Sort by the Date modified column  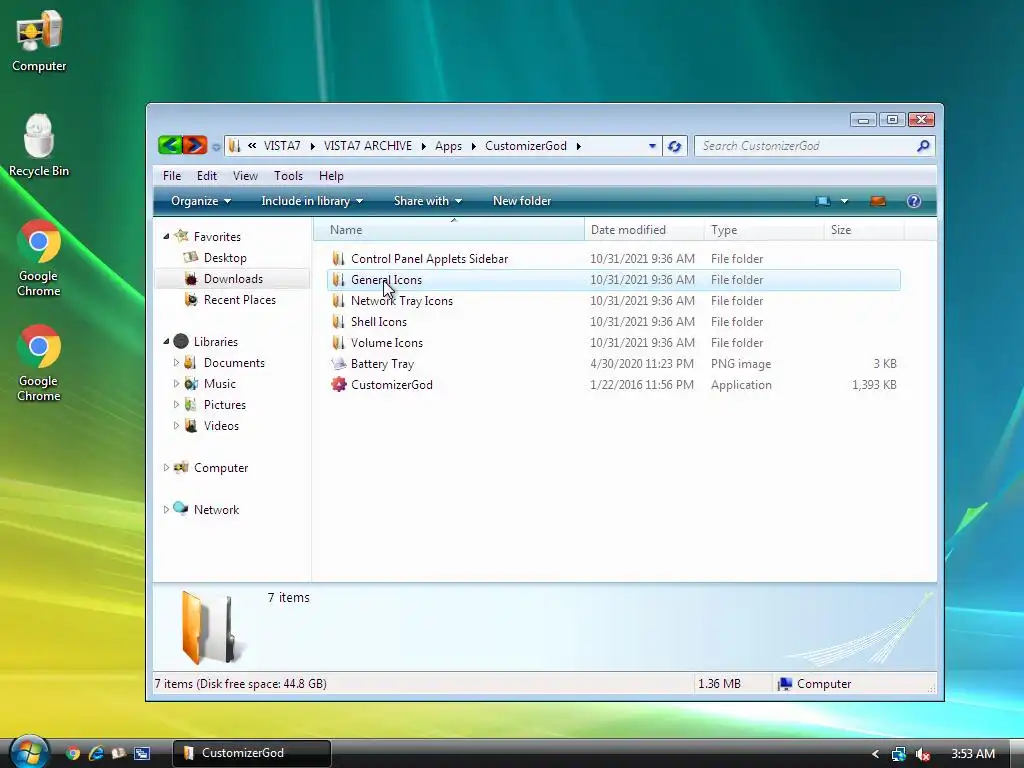pos(644,230)
